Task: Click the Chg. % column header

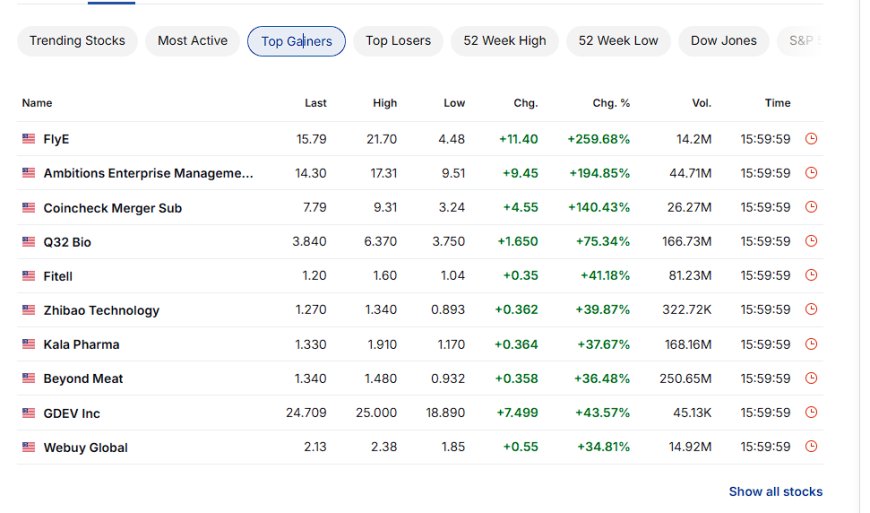Action: (x=611, y=103)
